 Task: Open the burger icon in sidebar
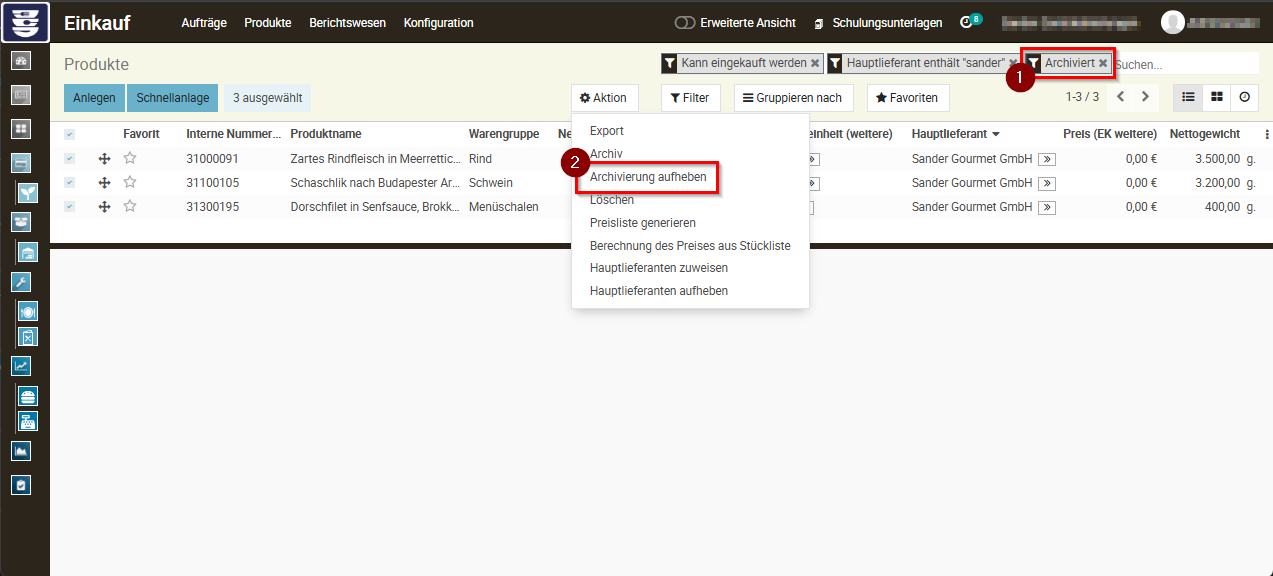tap(28, 396)
